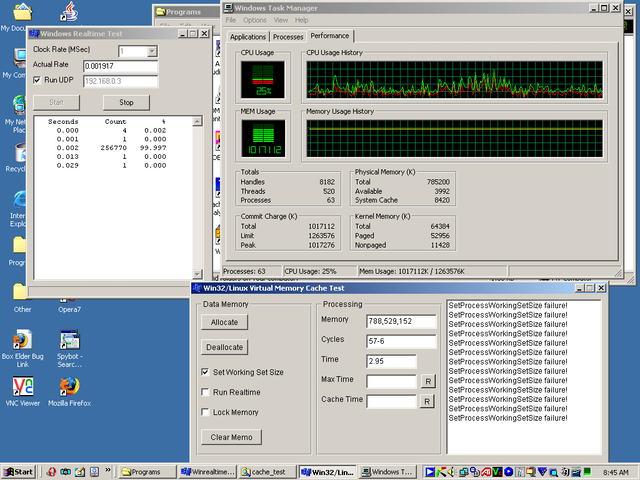The width and height of the screenshot is (640, 480).
Task: Switch to Applications tab
Action: pos(248,37)
